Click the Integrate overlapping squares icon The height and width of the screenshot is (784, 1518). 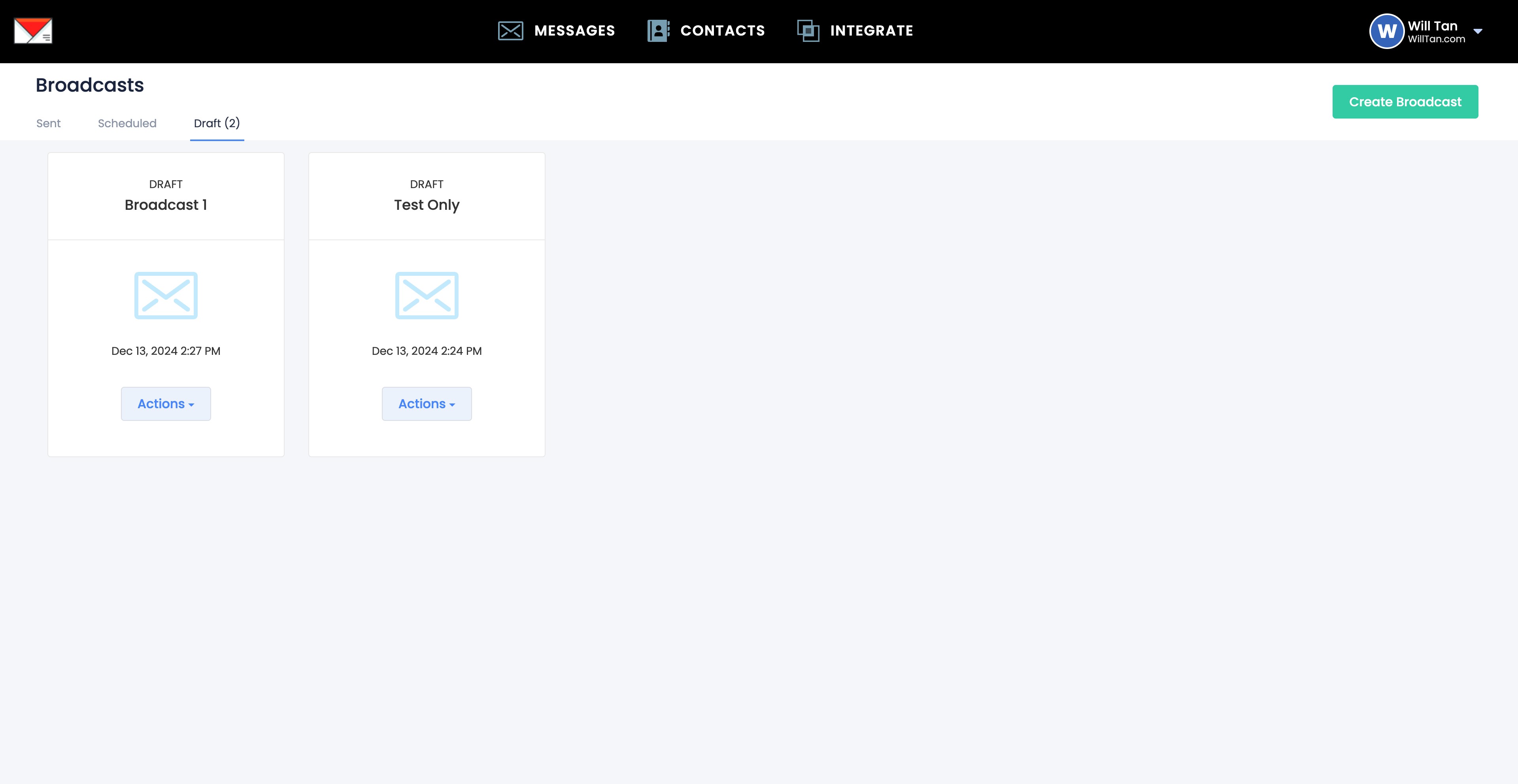coord(808,31)
